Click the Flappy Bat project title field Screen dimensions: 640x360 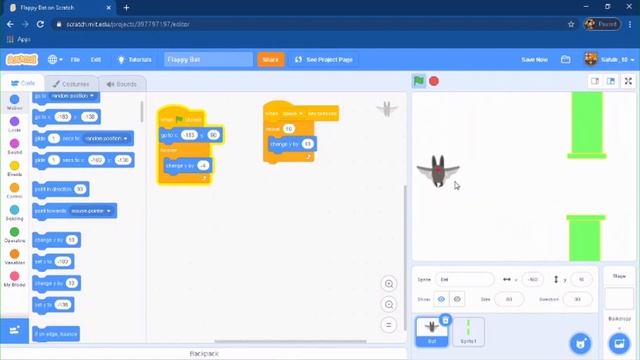[208, 60]
